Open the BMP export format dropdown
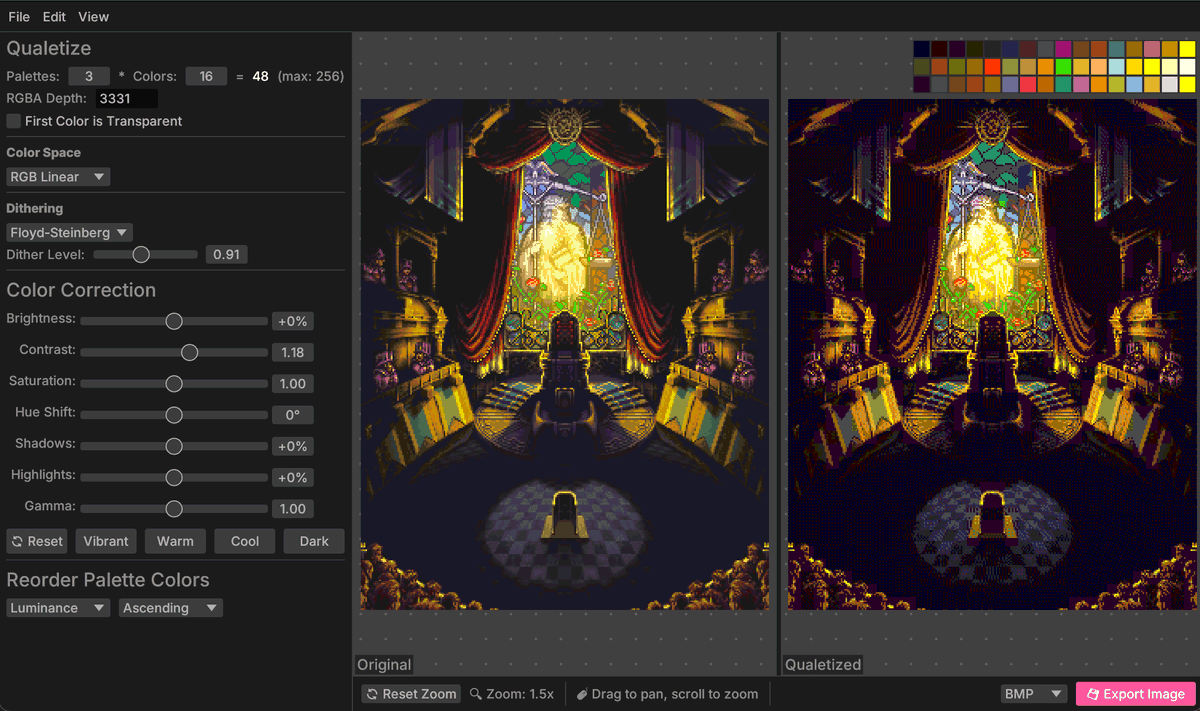The height and width of the screenshot is (711, 1200). (1033, 693)
